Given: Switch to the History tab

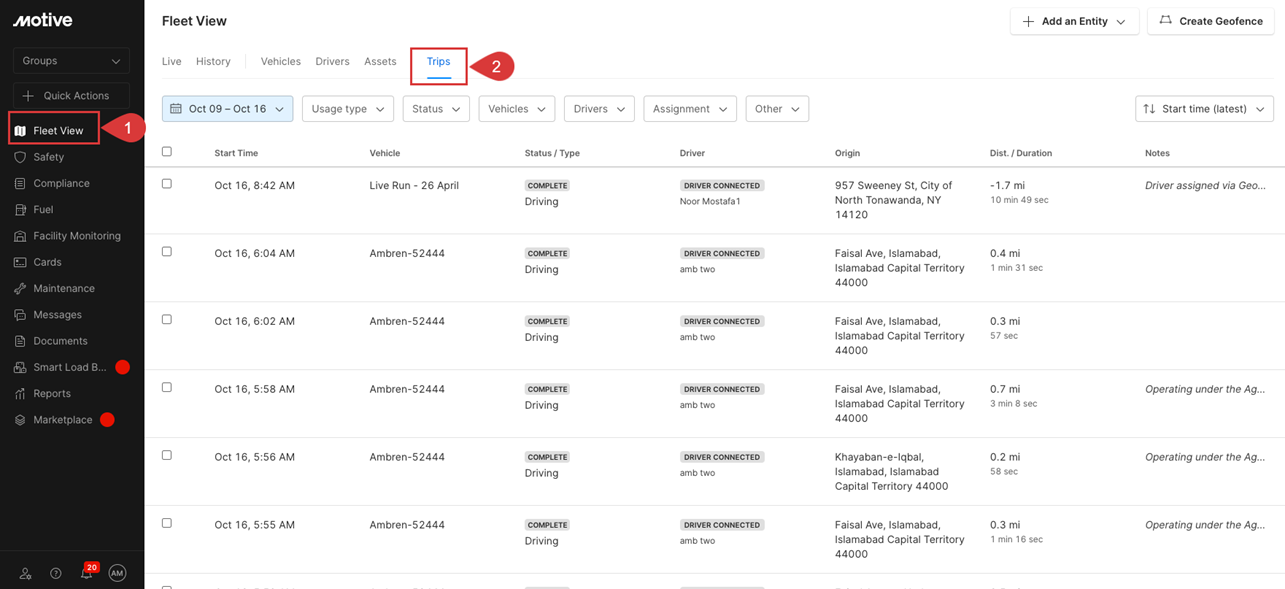Looking at the screenshot, I should pos(213,62).
